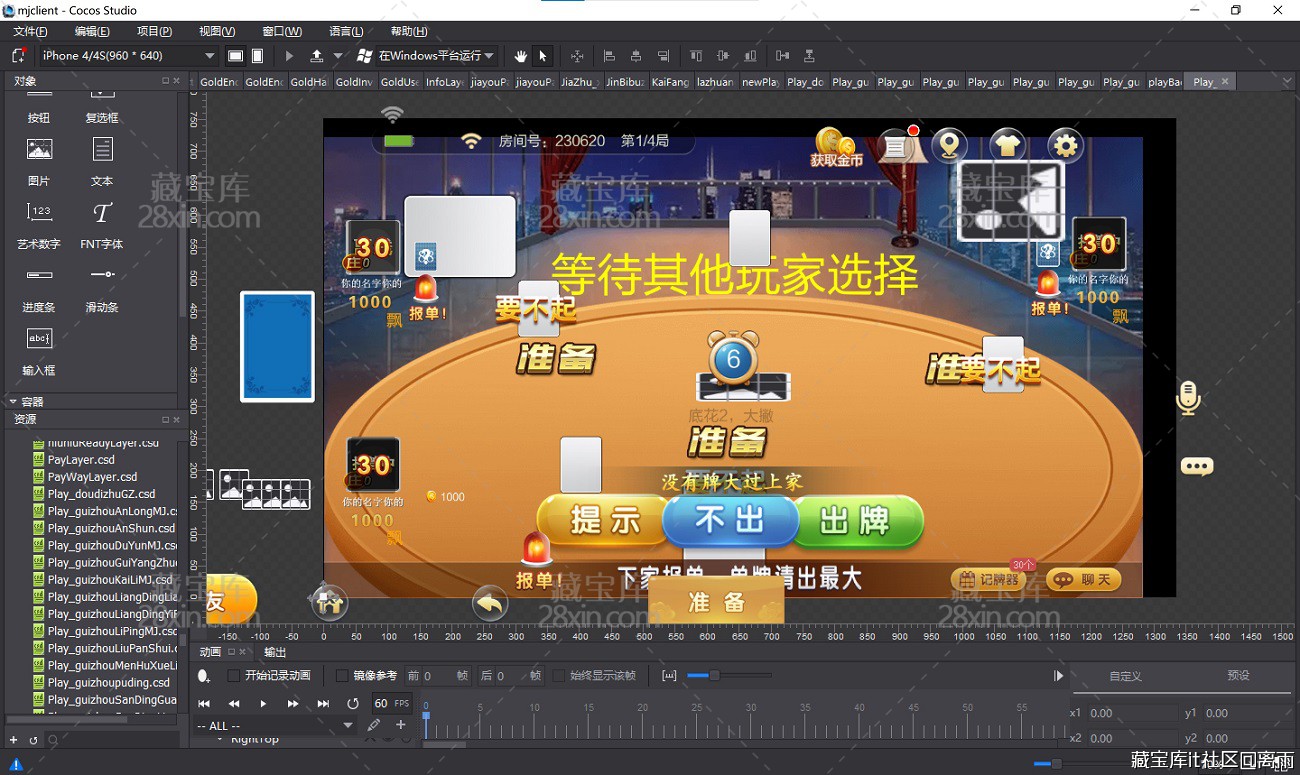Choose the 输入框 text field widget
Viewport: 1300px width, 775px height.
pos(39,339)
